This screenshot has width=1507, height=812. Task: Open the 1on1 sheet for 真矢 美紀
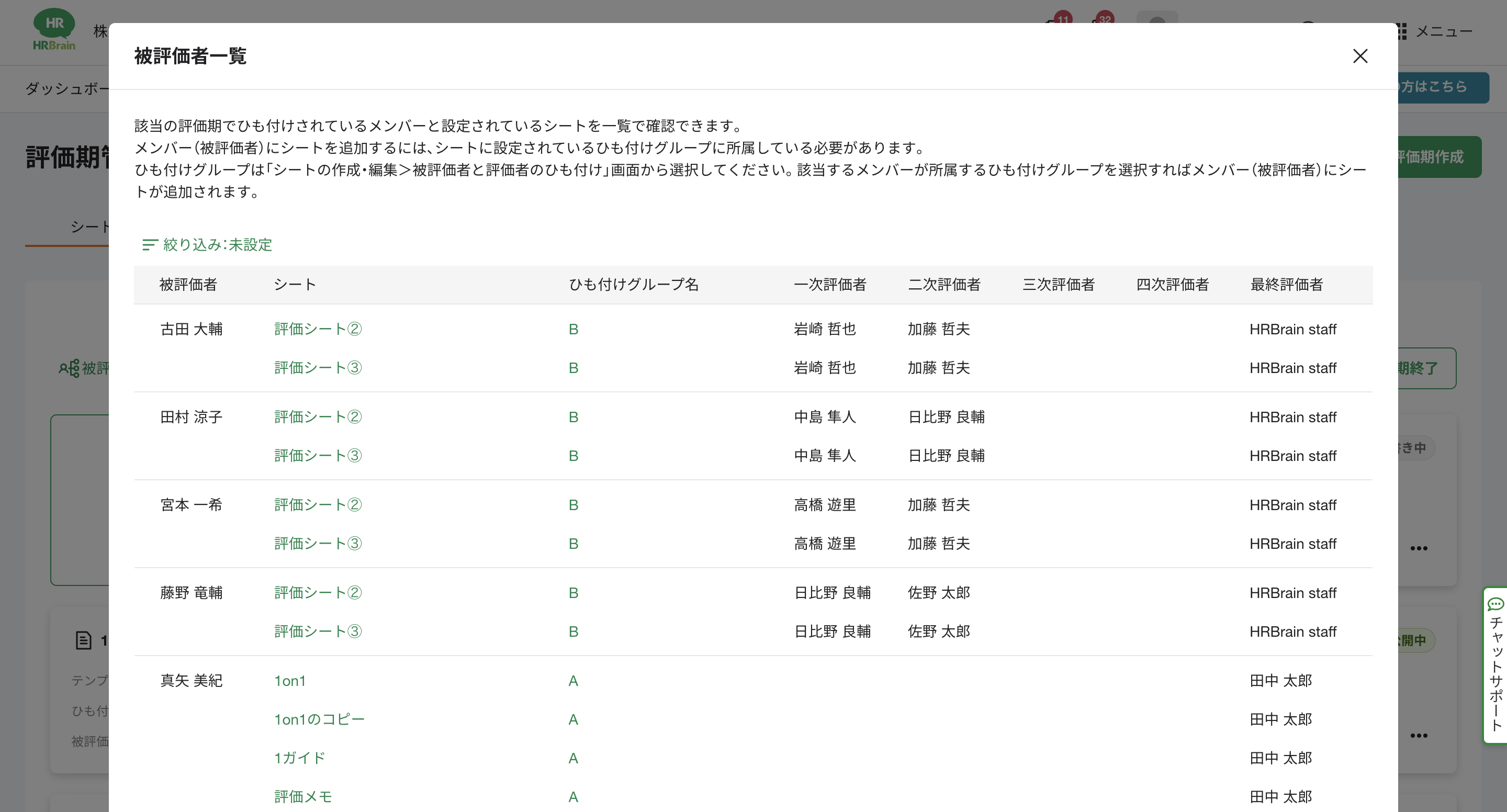click(x=289, y=680)
